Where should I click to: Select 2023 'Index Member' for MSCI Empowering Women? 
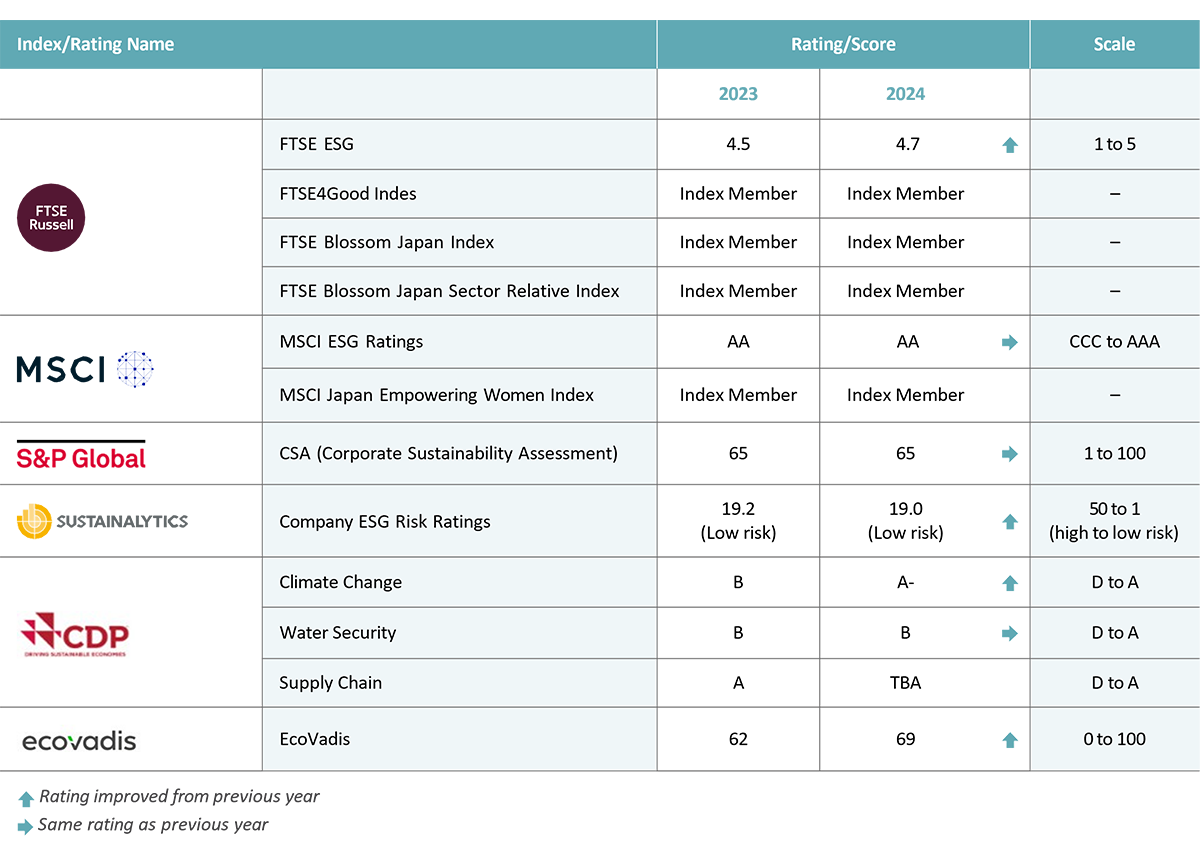coord(738,395)
